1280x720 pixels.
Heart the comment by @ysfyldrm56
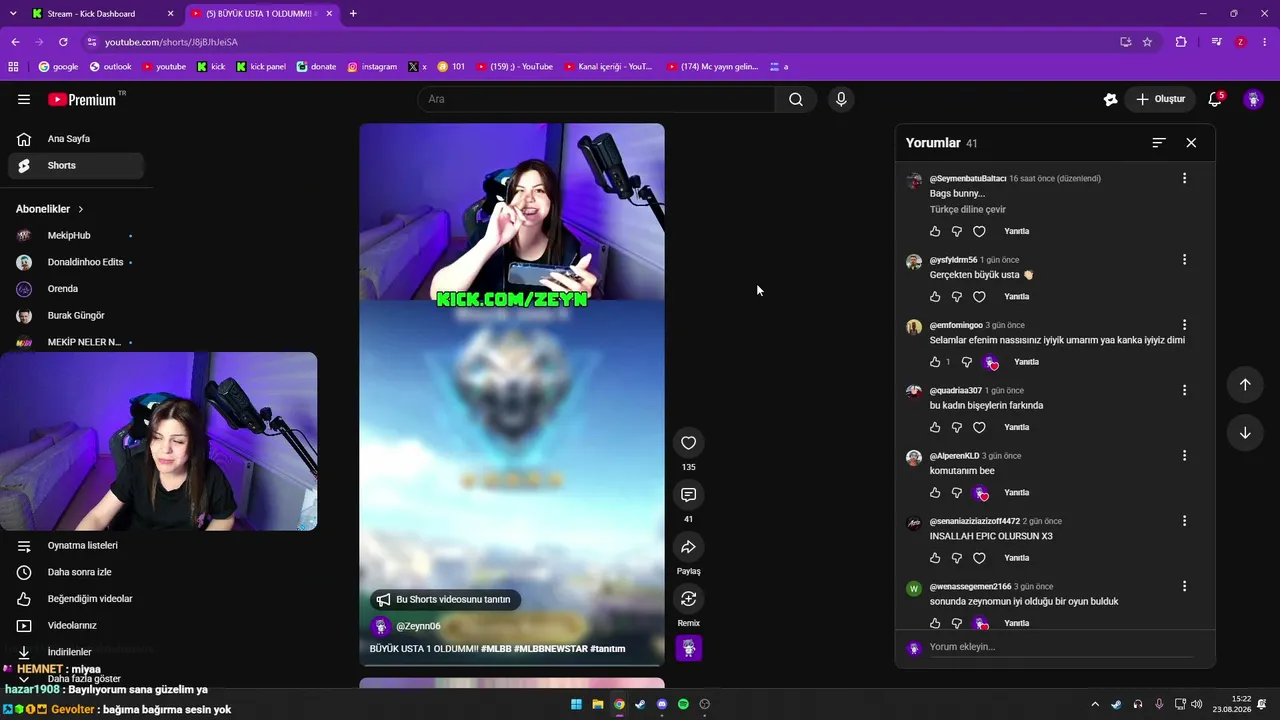pos(979,297)
